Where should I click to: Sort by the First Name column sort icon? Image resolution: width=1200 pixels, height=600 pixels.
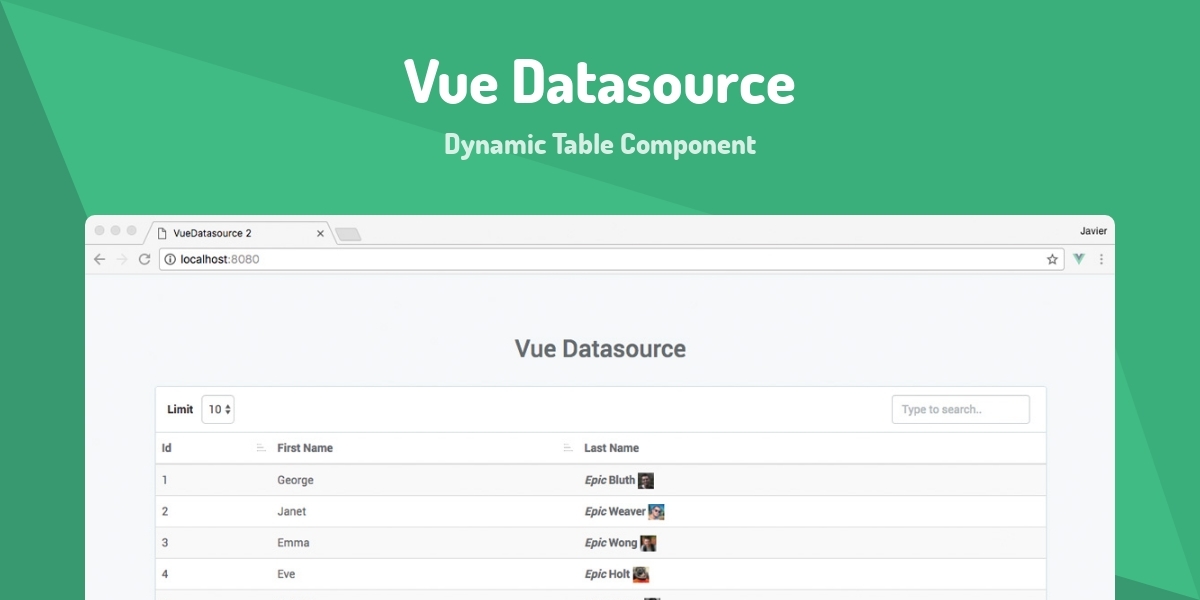[568, 448]
